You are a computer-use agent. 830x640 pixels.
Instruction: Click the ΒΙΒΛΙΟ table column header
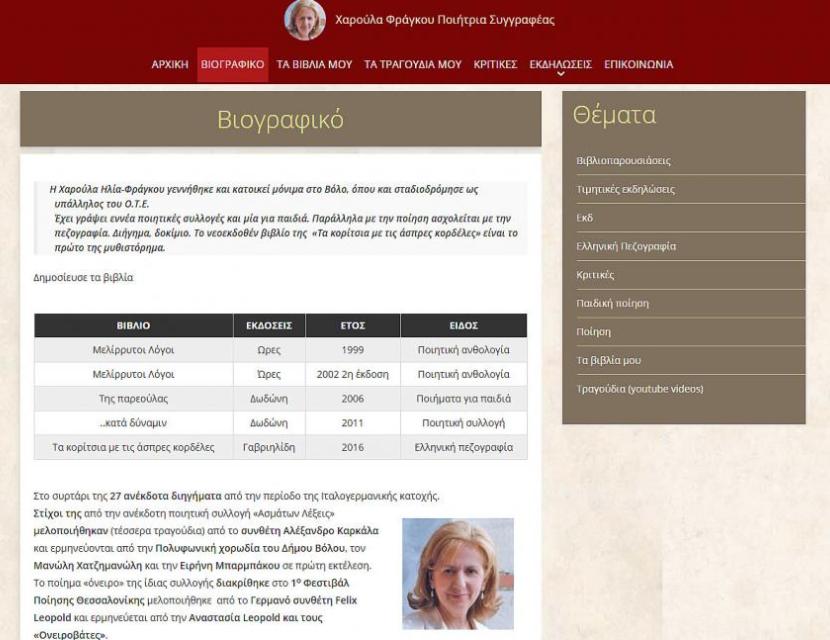(x=133, y=326)
